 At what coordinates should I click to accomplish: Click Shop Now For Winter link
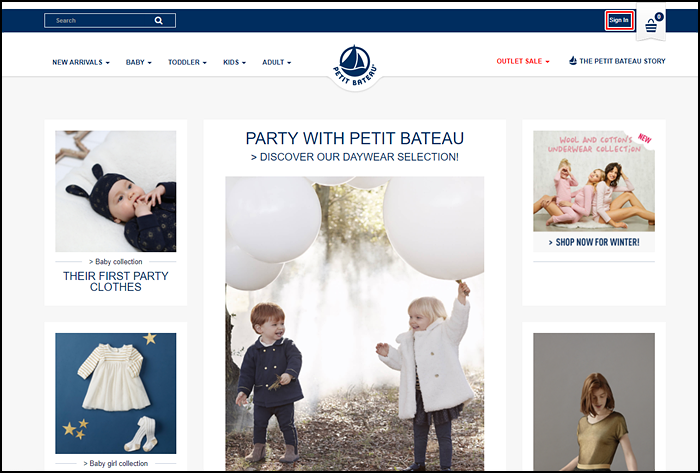(x=594, y=242)
